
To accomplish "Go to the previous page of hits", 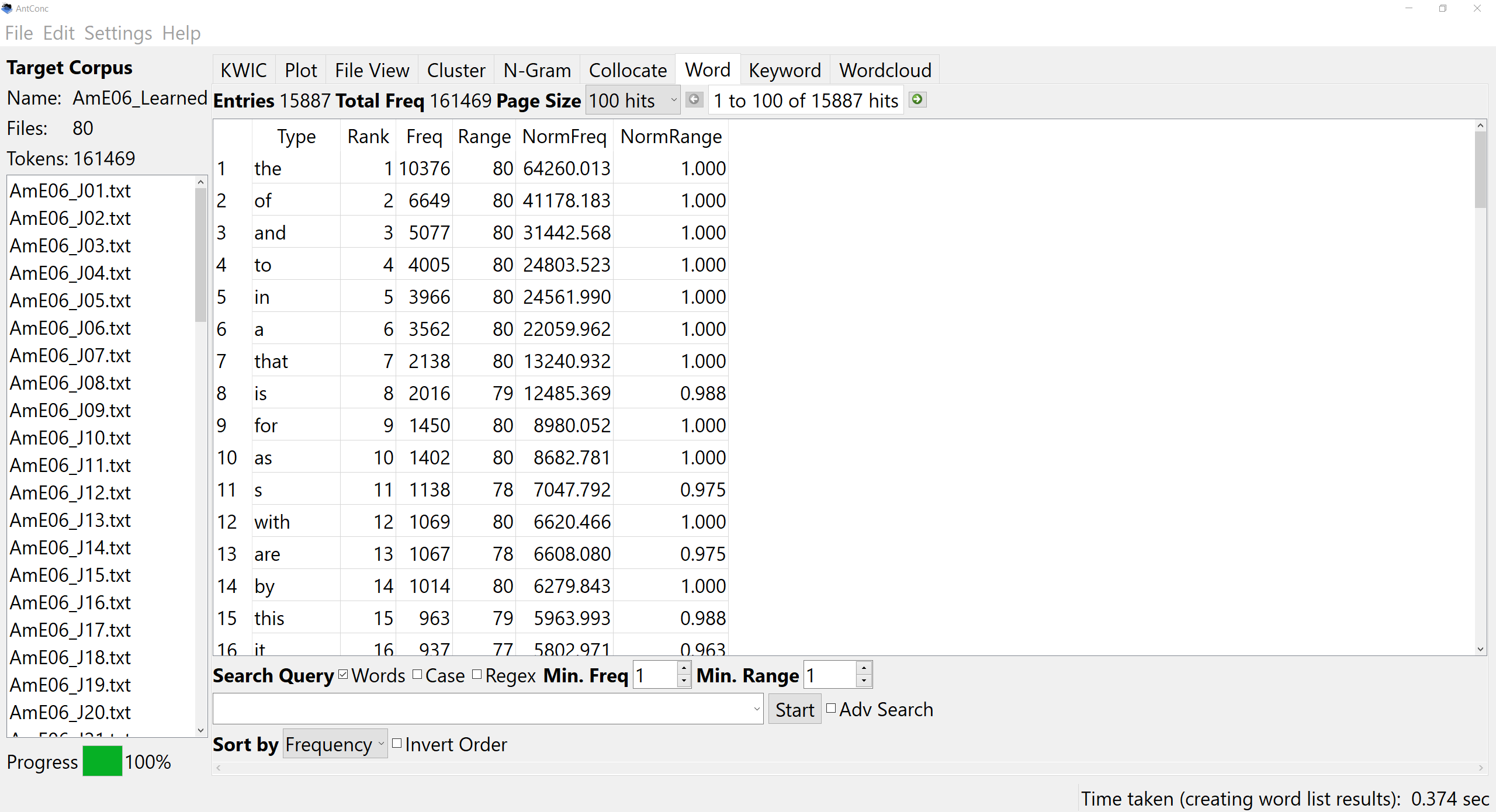I will click(x=694, y=100).
